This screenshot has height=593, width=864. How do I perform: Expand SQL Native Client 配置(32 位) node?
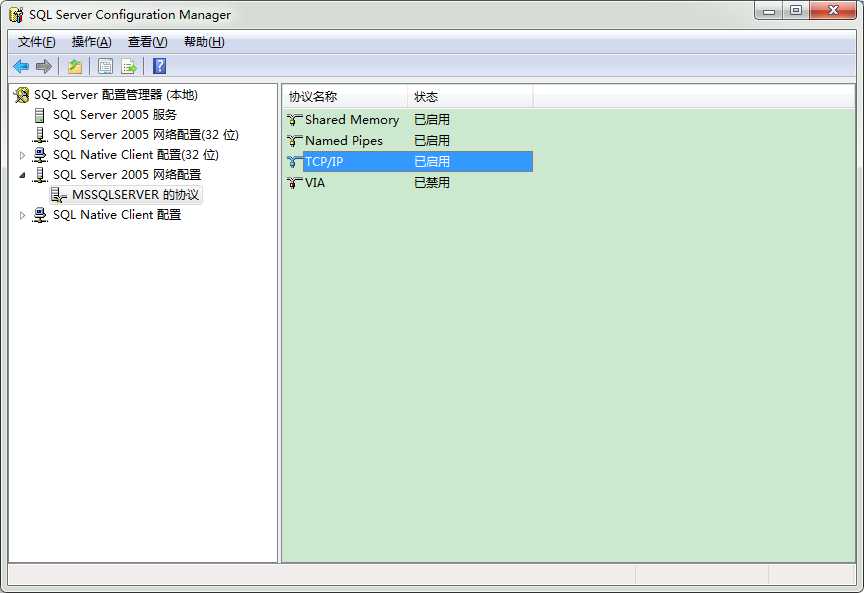(22, 155)
